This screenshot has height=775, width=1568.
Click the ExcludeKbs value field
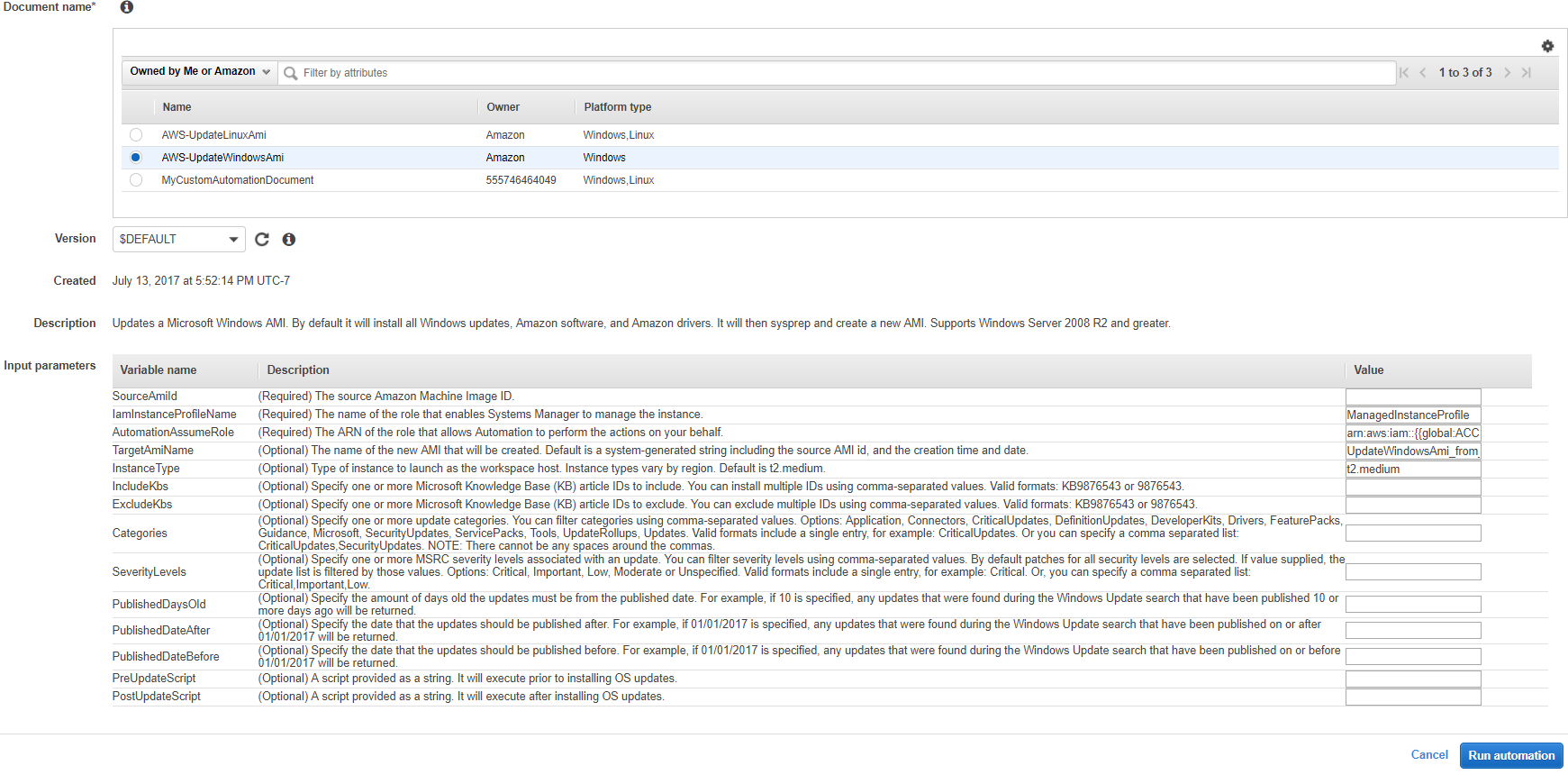(1413, 506)
